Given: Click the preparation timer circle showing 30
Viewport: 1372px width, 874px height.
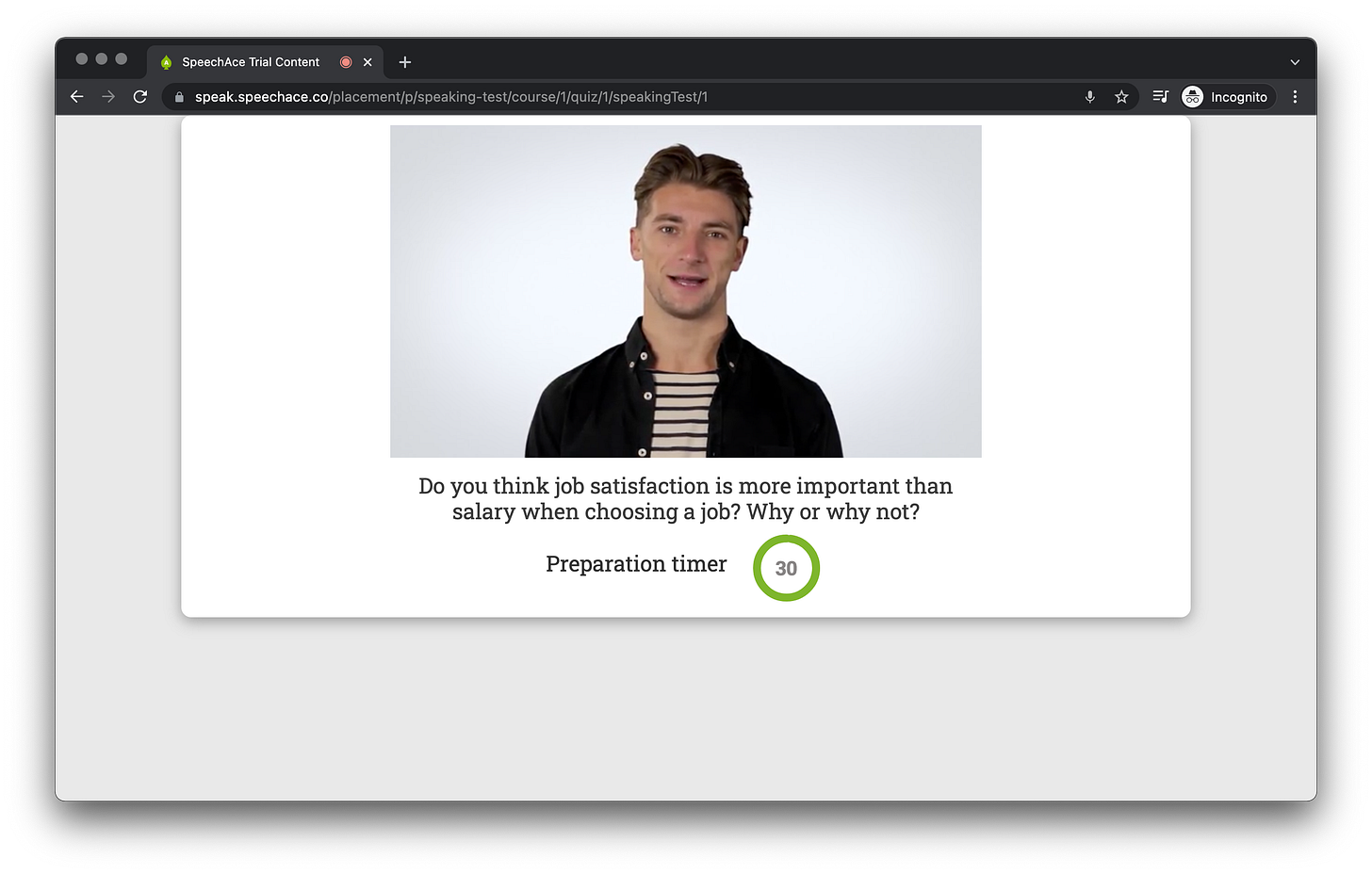Looking at the screenshot, I should pos(786,568).
